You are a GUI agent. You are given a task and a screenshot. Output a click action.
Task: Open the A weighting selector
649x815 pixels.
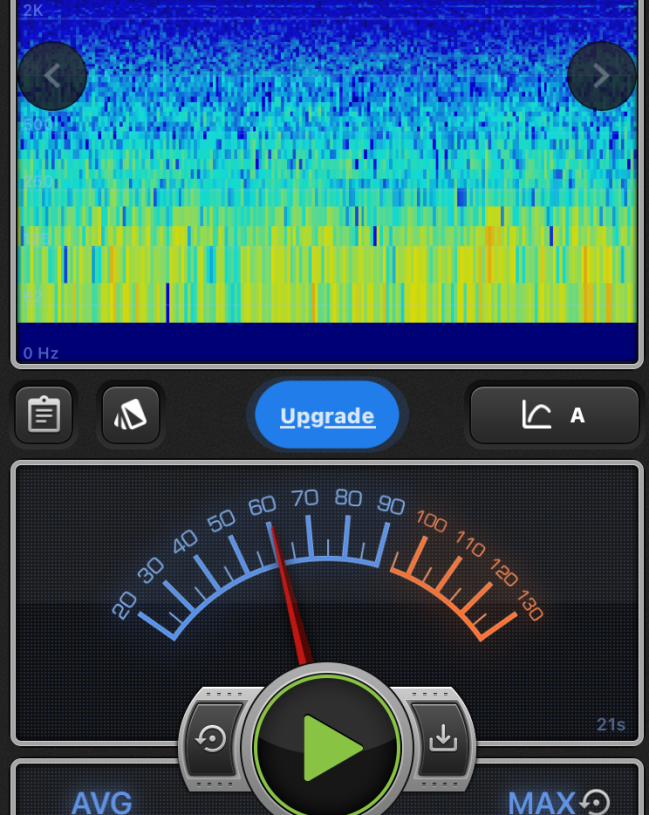(577, 415)
